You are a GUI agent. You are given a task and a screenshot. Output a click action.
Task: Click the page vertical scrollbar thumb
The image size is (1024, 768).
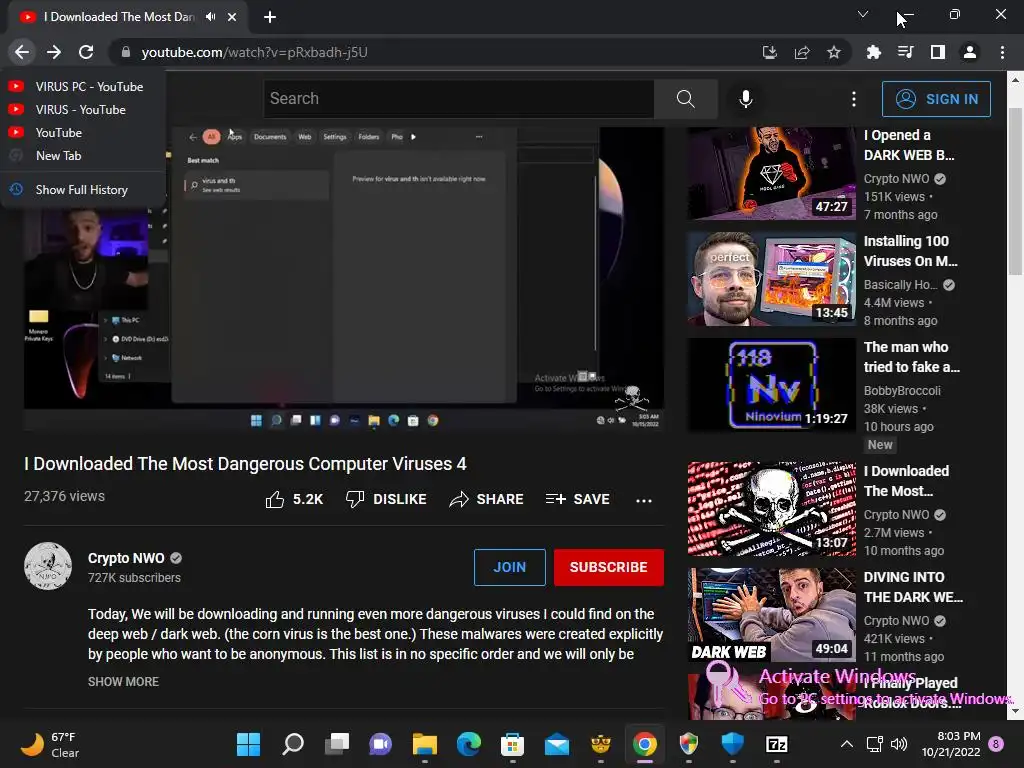click(1015, 189)
